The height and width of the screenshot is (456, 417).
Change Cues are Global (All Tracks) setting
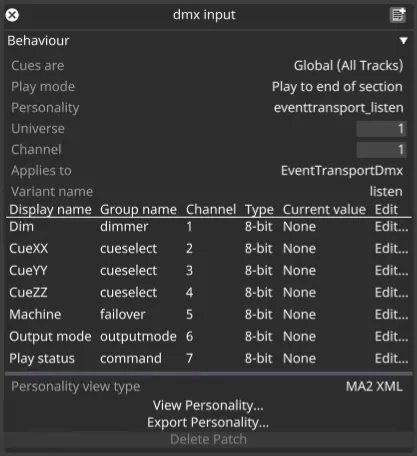[348, 66]
